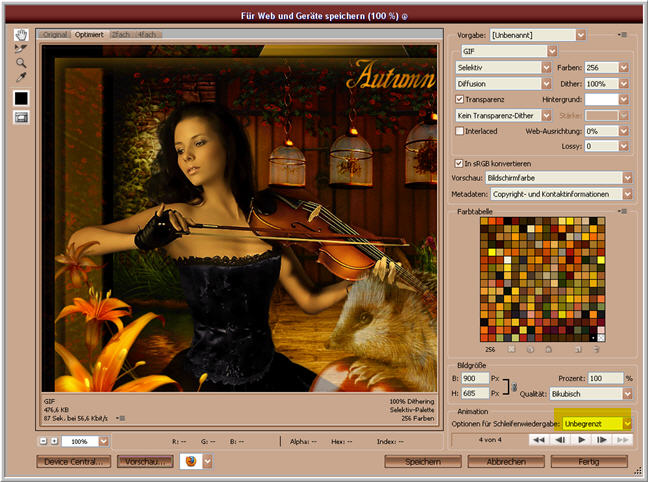Open the Selektiv color reduction dropdown
Image resolution: width=648 pixels, height=482 pixels.
click(547, 67)
